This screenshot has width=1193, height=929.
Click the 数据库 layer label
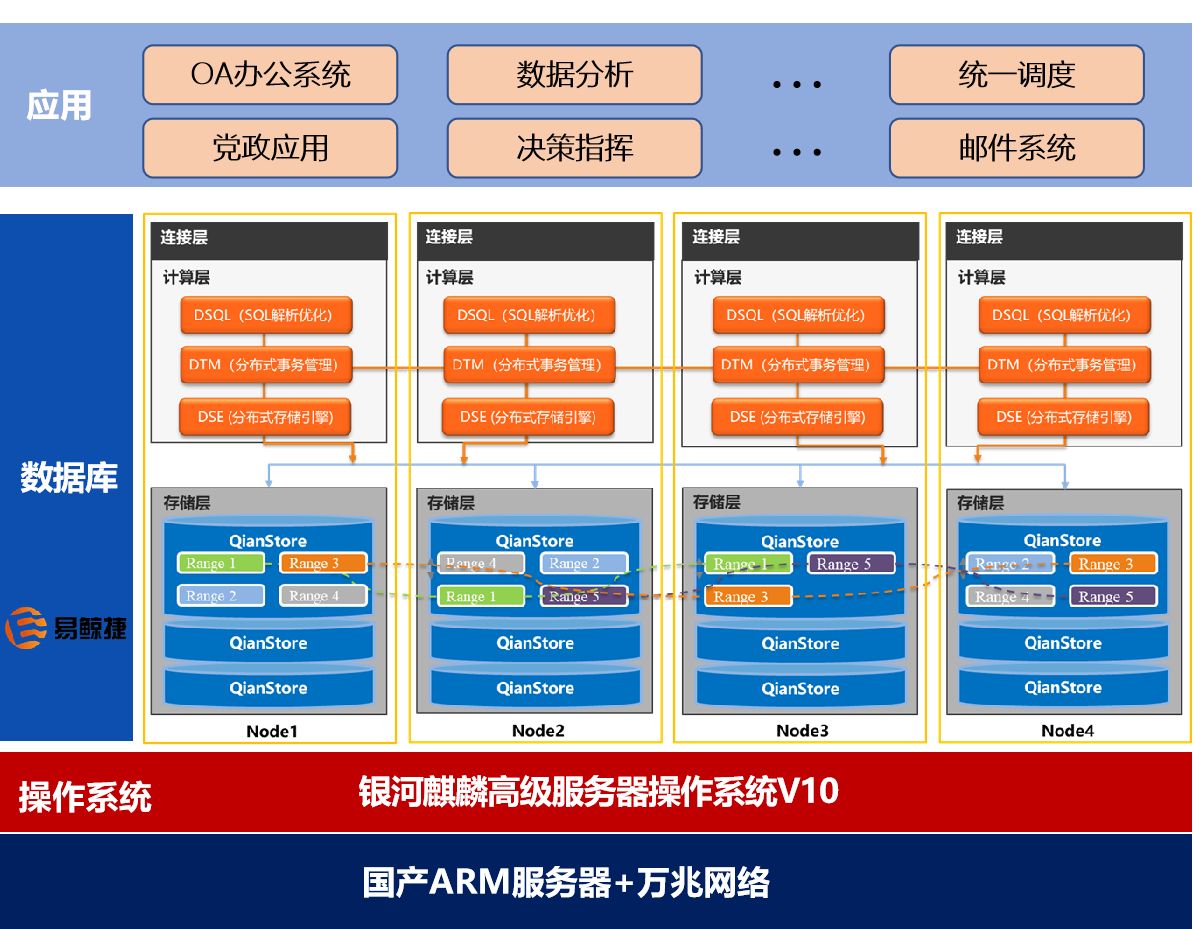tap(68, 478)
